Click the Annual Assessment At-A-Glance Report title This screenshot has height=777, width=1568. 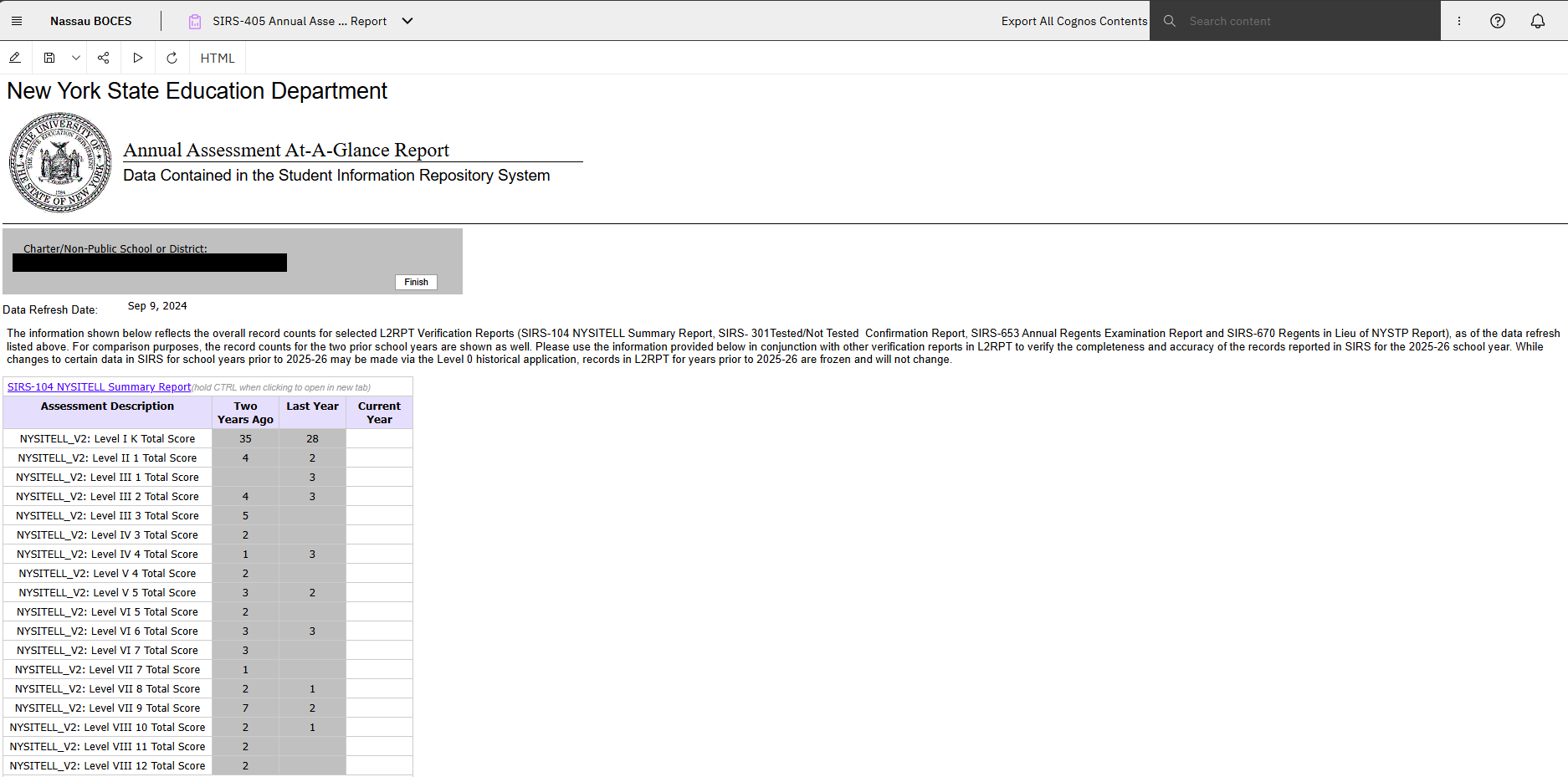tap(286, 150)
